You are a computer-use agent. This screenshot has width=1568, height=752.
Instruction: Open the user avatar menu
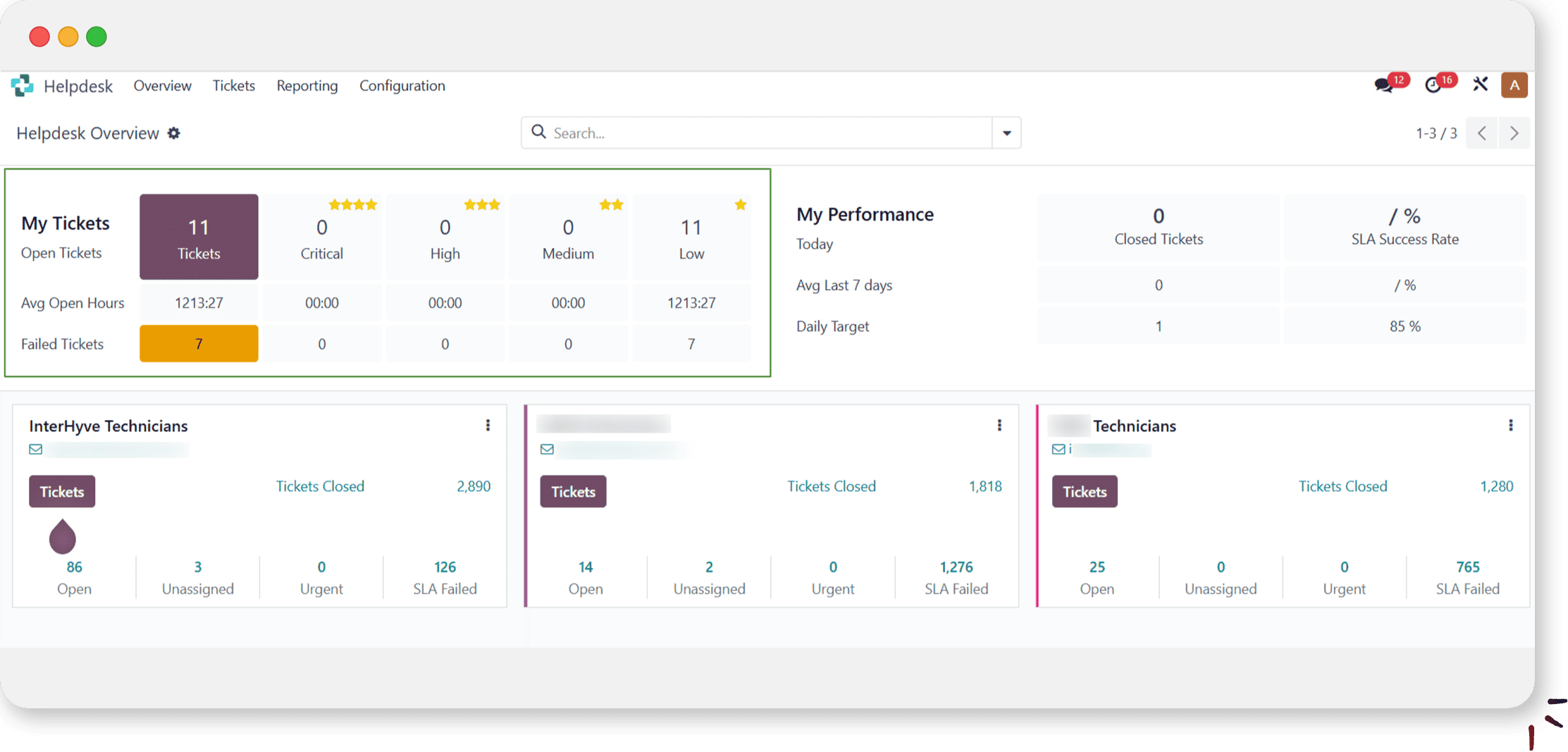click(x=1514, y=85)
